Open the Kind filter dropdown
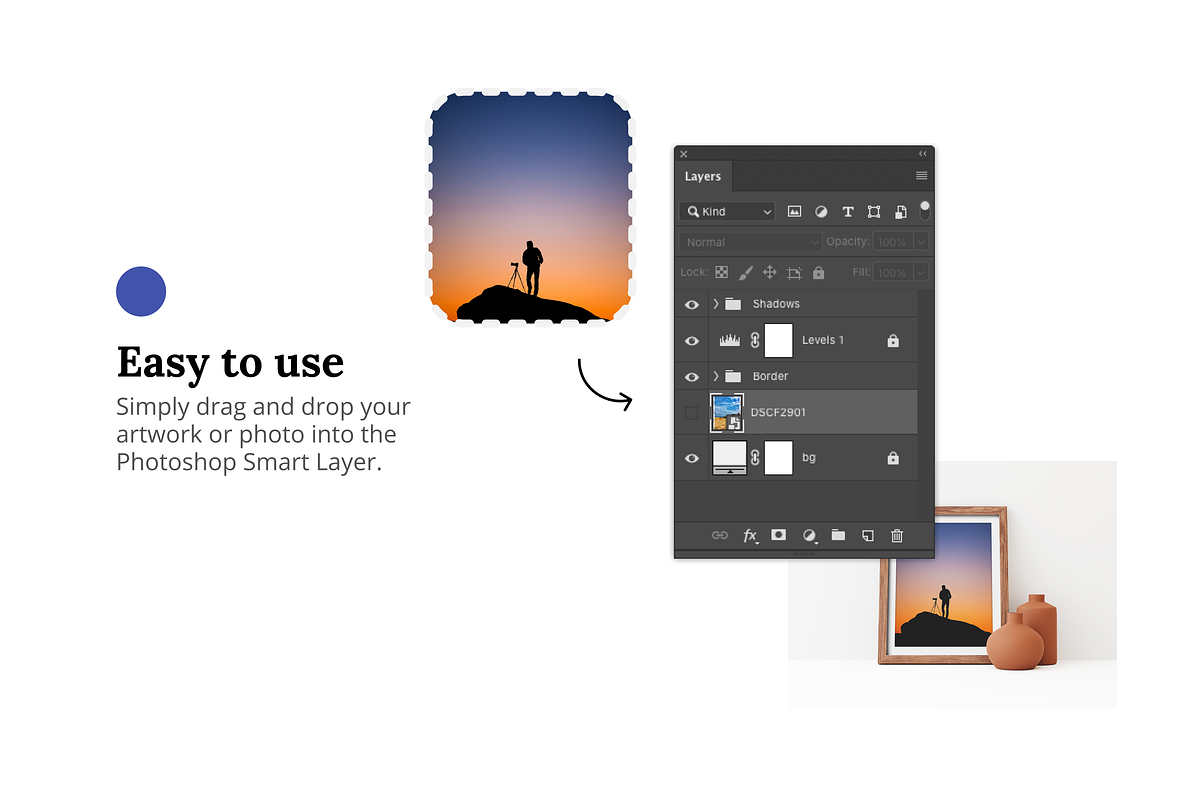 tap(727, 212)
